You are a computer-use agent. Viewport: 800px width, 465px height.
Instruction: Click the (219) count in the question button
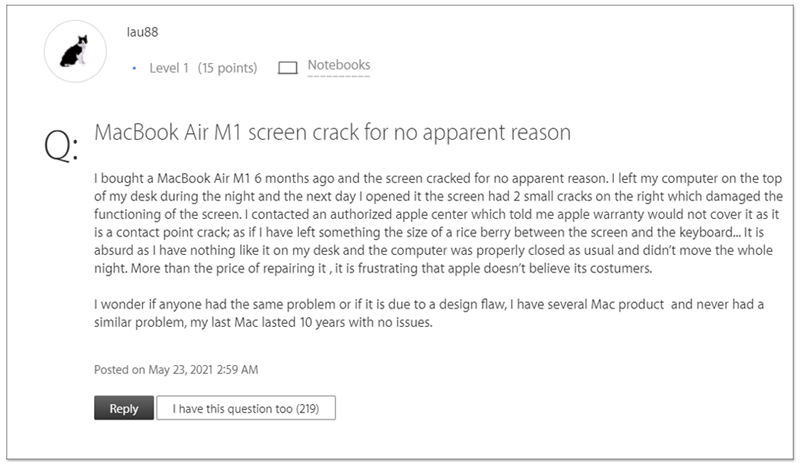(x=307, y=409)
